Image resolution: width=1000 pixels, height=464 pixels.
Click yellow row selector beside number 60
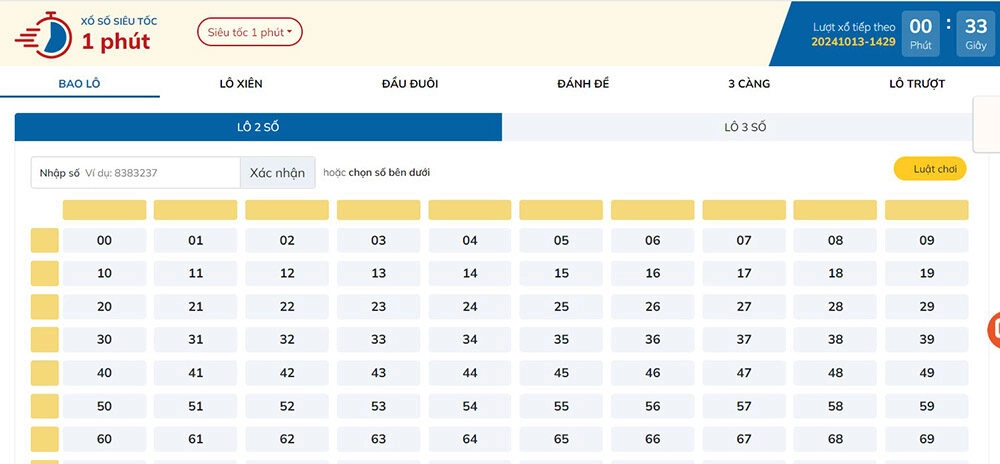[x=45, y=439]
